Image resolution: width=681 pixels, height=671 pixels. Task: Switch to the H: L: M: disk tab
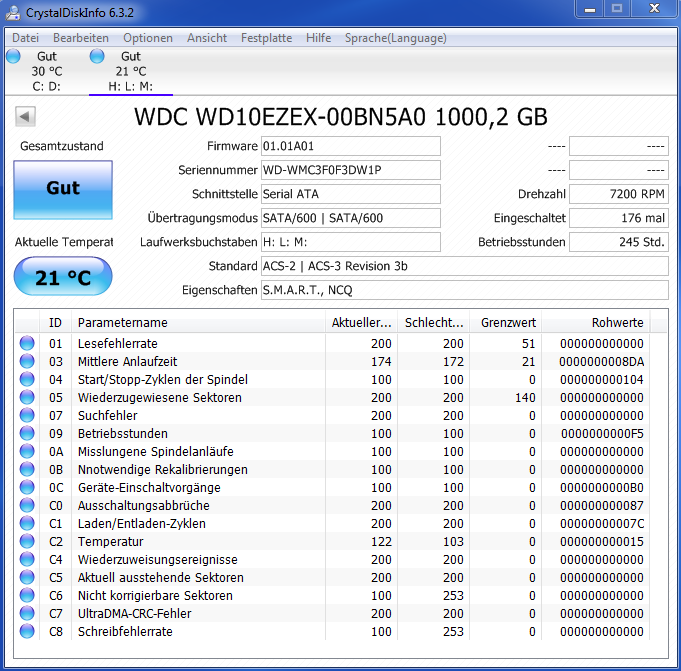pos(131,71)
